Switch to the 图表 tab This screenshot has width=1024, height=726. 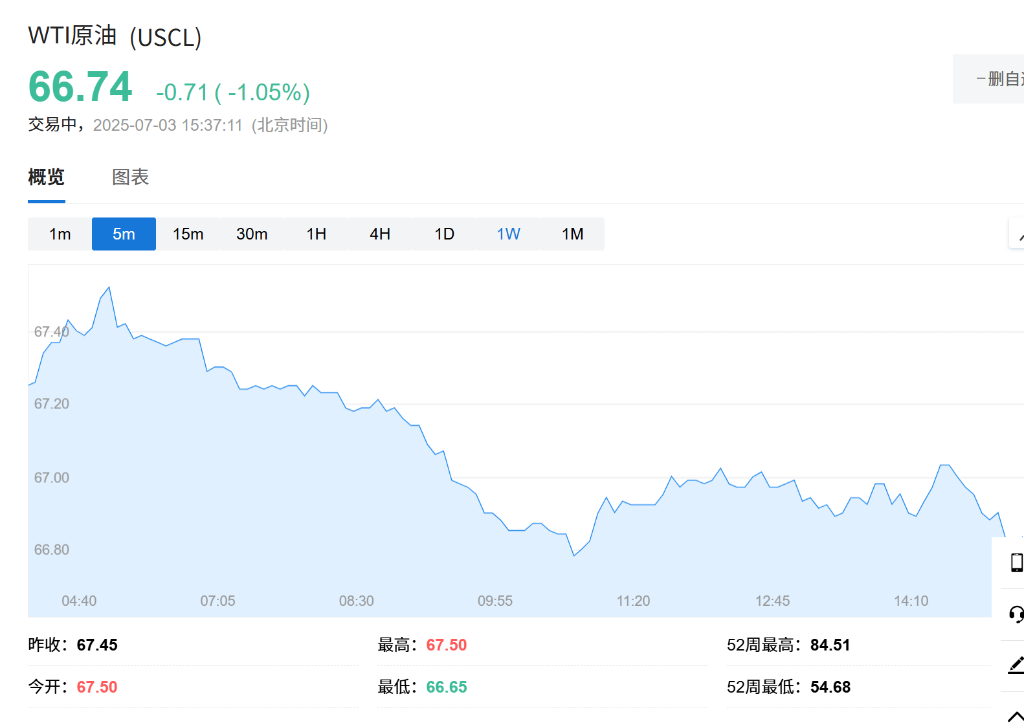tap(130, 177)
